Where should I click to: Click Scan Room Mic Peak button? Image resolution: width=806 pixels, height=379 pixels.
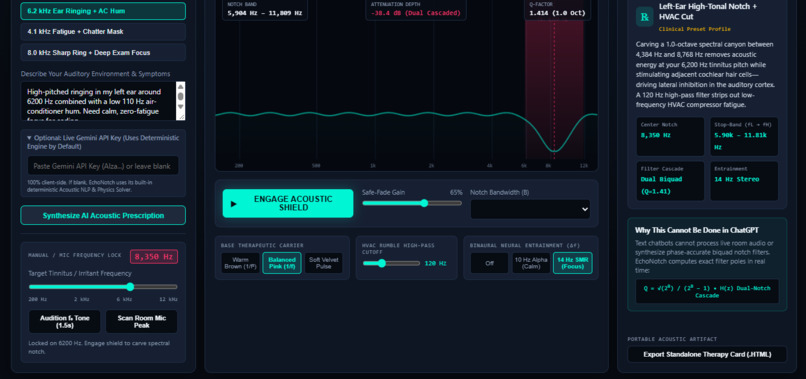pyautogui.click(x=141, y=321)
